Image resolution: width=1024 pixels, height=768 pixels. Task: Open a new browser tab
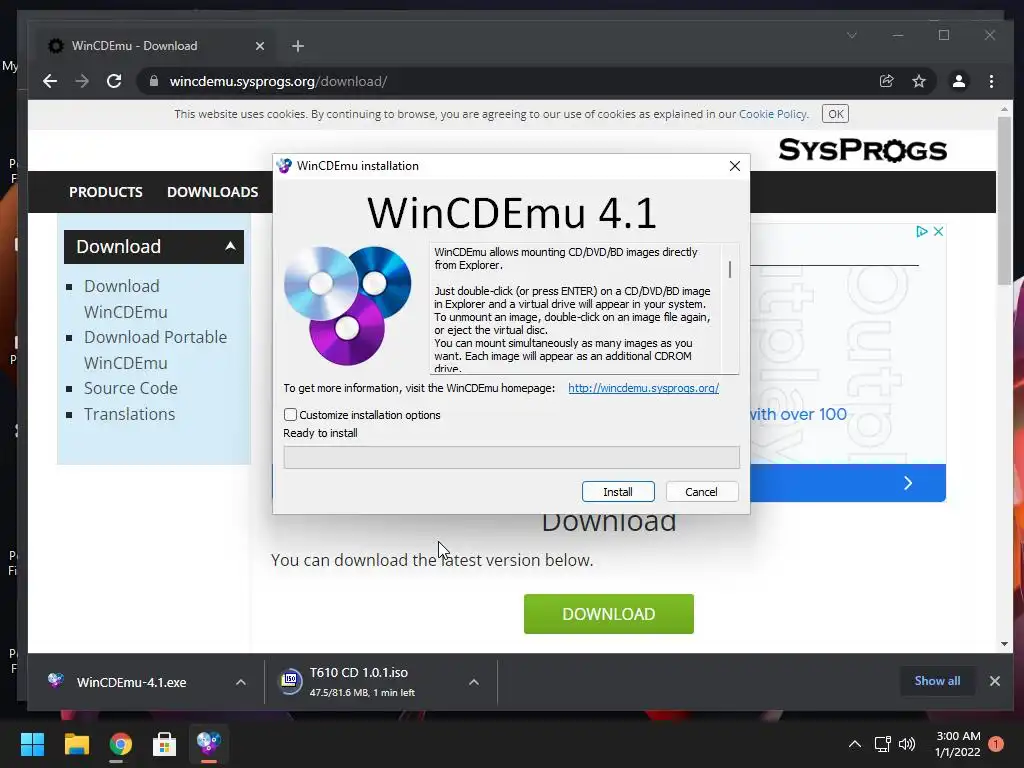(298, 46)
